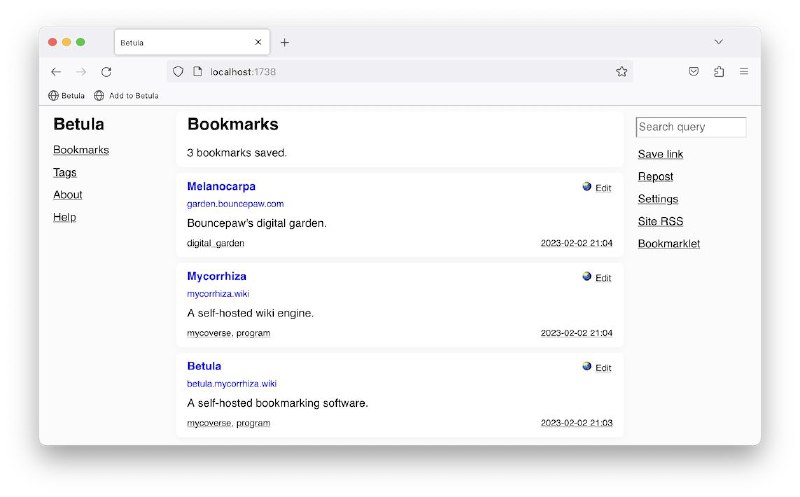The width and height of the screenshot is (800, 497).
Task: Click the shield tracking protection icon
Action: 178,71
